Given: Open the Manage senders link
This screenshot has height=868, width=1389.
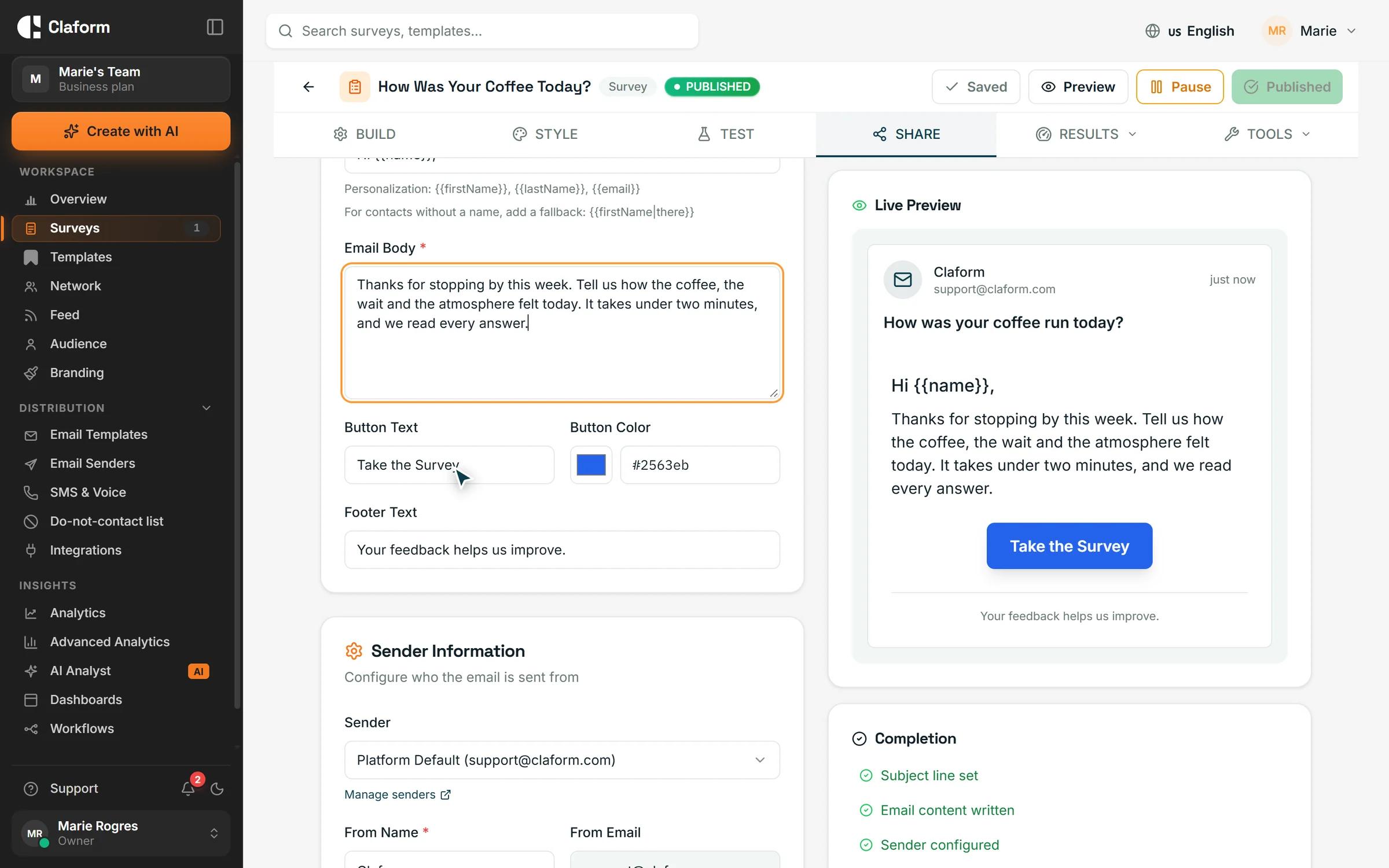Looking at the screenshot, I should [x=397, y=795].
